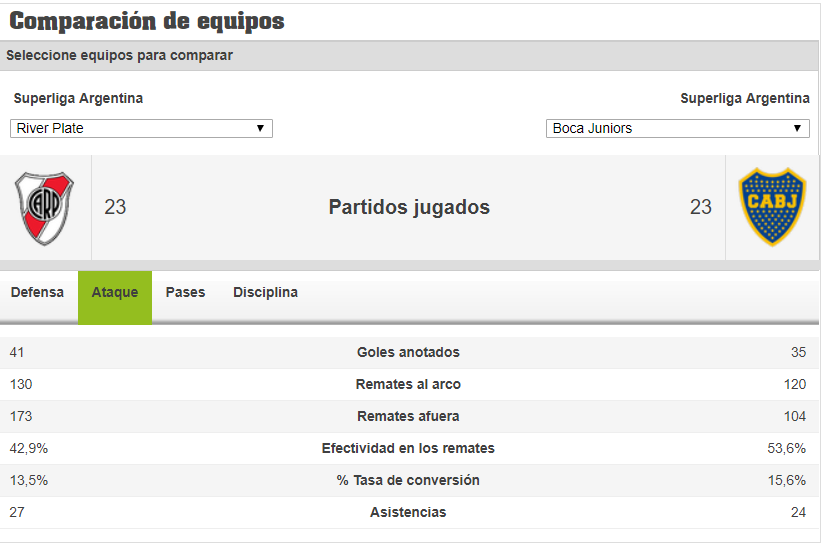This screenshot has height=543, width=825.
Task: Click the Boca Juniors CABJ crest
Action: [772, 207]
